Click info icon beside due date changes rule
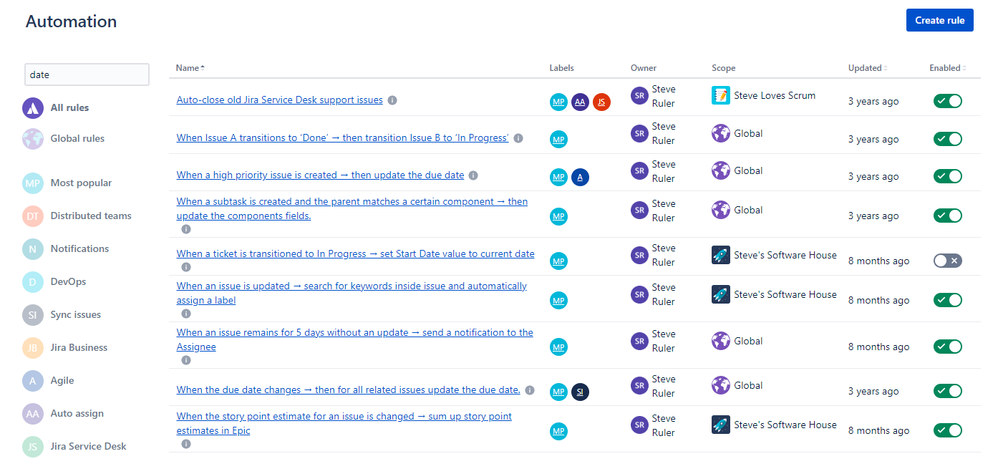 (530, 390)
